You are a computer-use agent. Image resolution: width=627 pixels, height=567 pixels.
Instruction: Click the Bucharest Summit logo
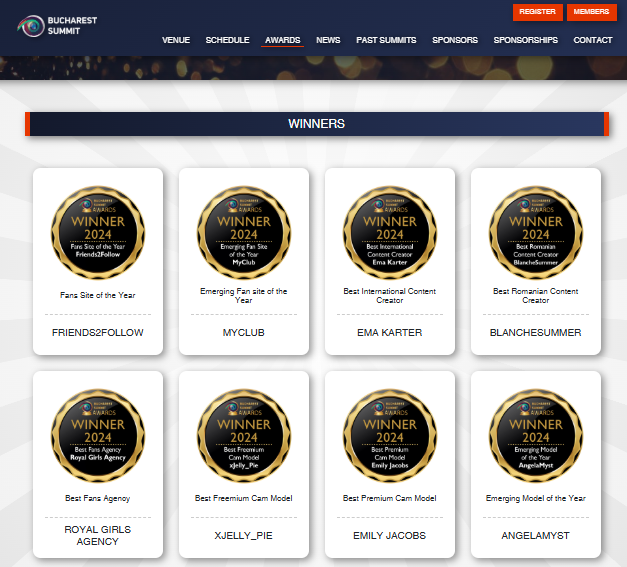(50, 24)
